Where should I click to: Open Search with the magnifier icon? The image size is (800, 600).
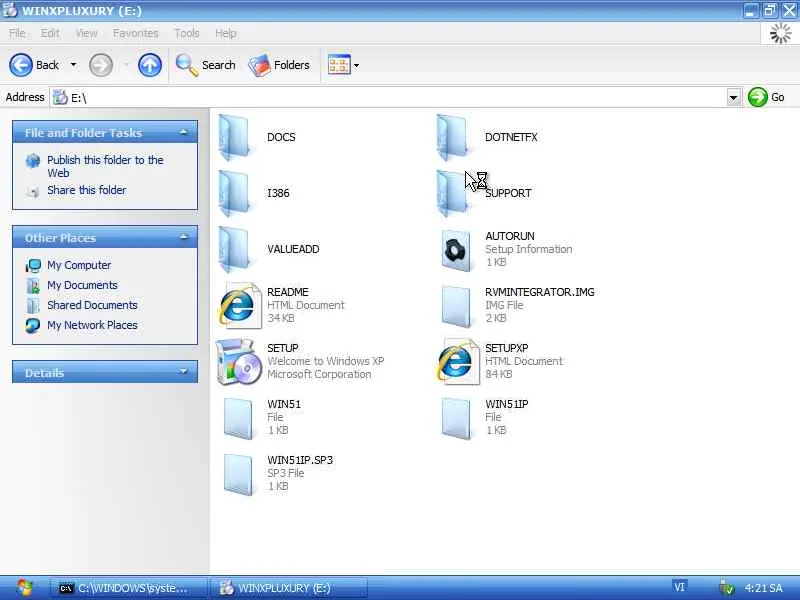point(186,65)
